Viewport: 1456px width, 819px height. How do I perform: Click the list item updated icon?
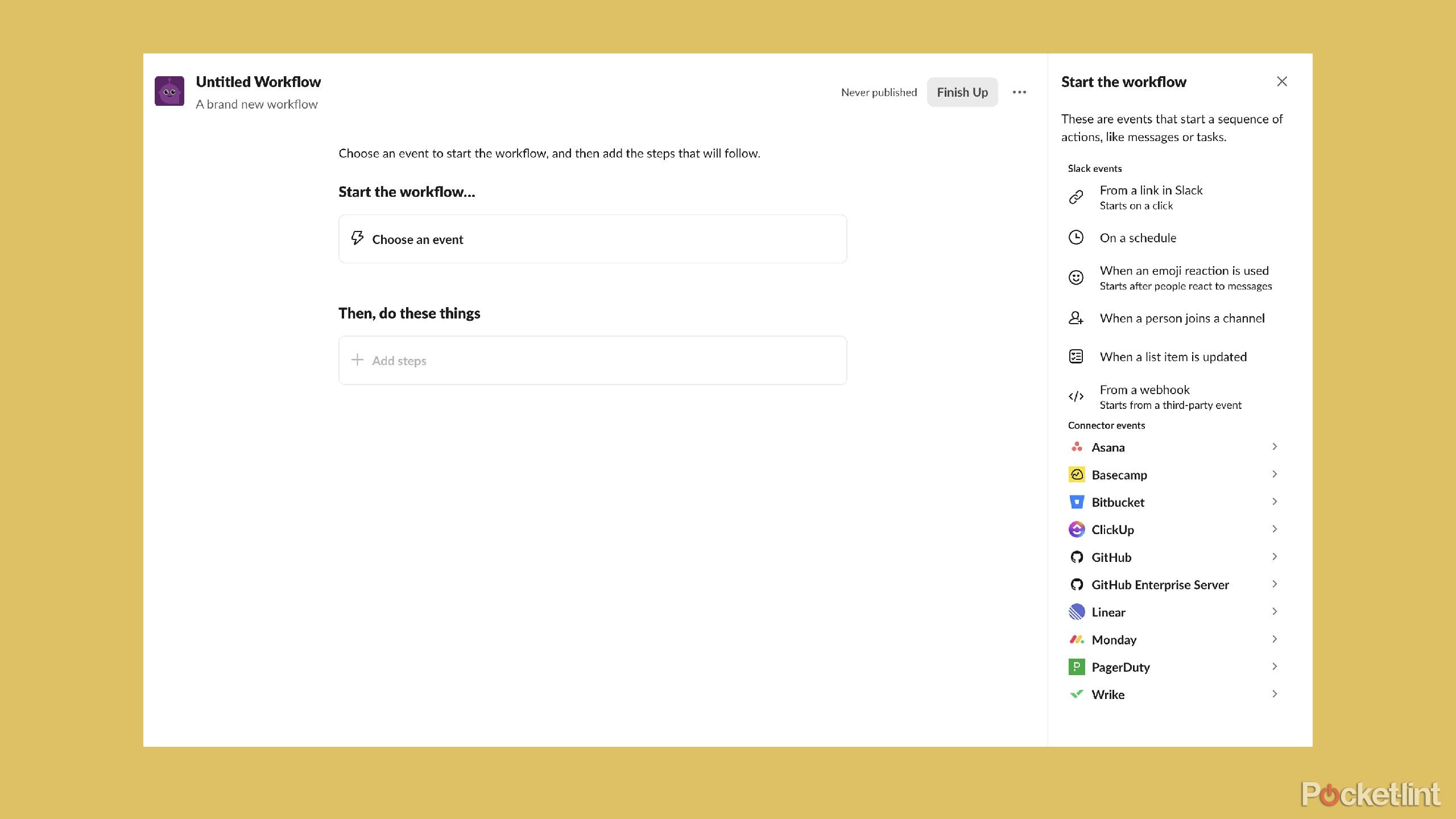(x=1076, y=357)
